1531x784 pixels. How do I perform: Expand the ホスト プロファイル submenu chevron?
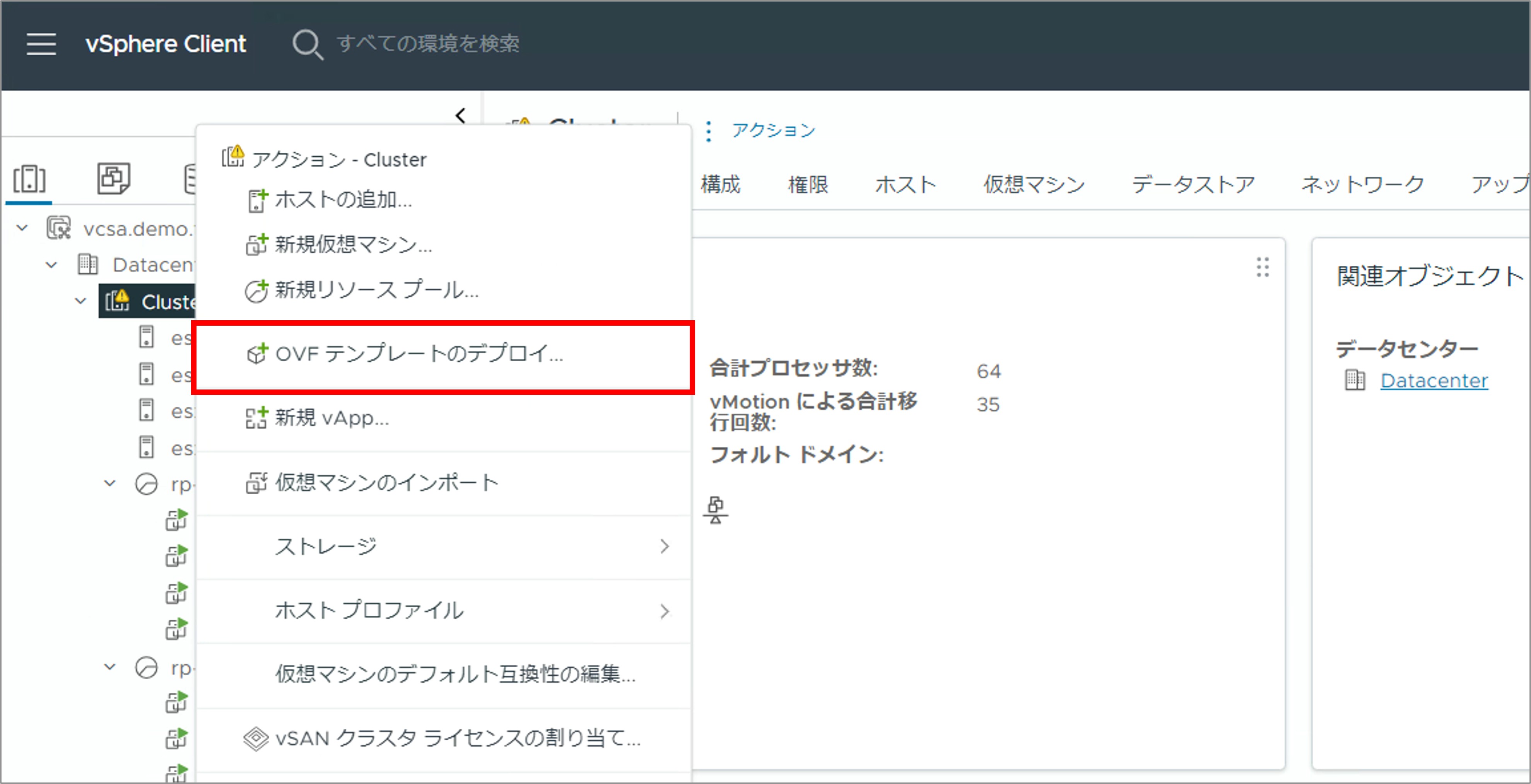(x=665, y=611)
